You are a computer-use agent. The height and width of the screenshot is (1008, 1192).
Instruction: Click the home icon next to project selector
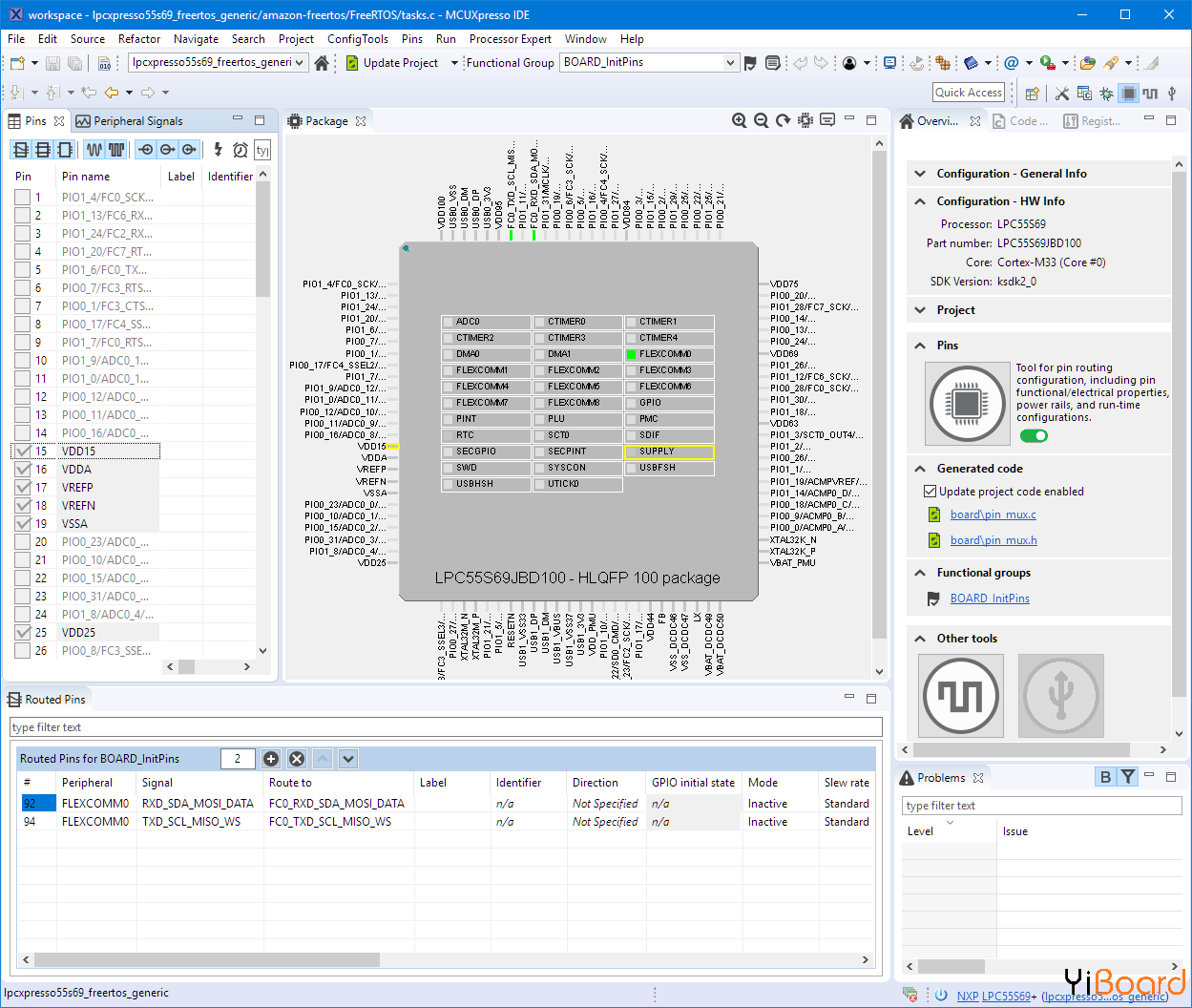tap(322, 63)
